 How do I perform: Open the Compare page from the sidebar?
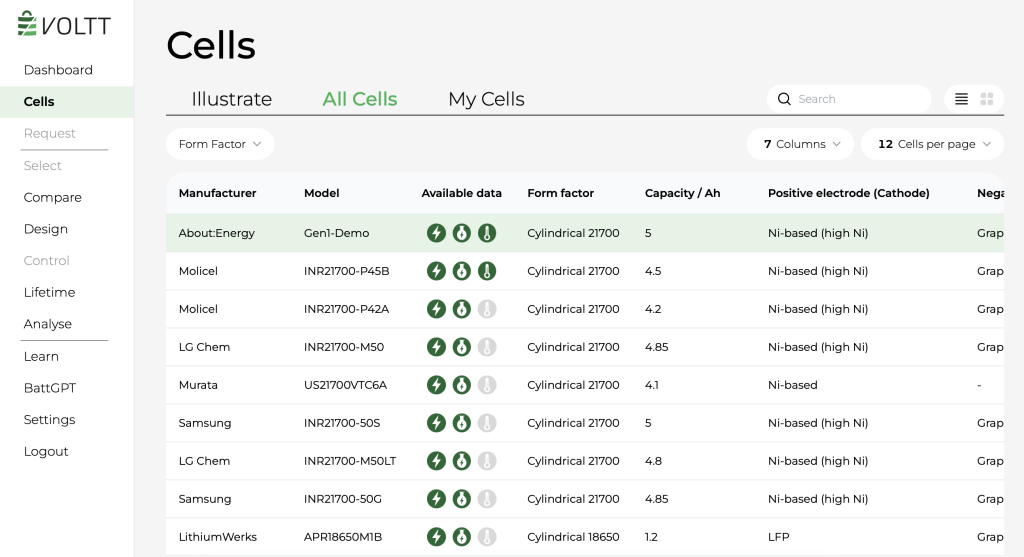(53, 197)
